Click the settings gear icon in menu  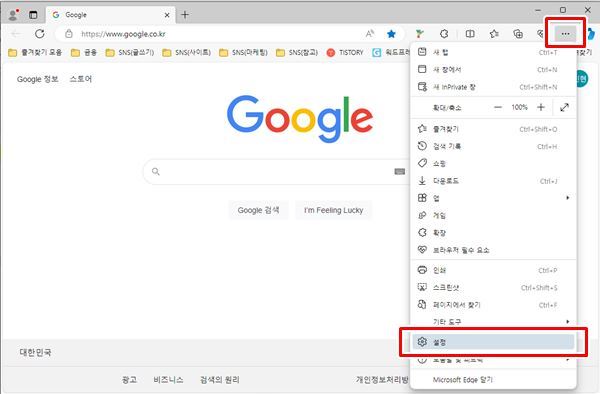pos(422,342)
